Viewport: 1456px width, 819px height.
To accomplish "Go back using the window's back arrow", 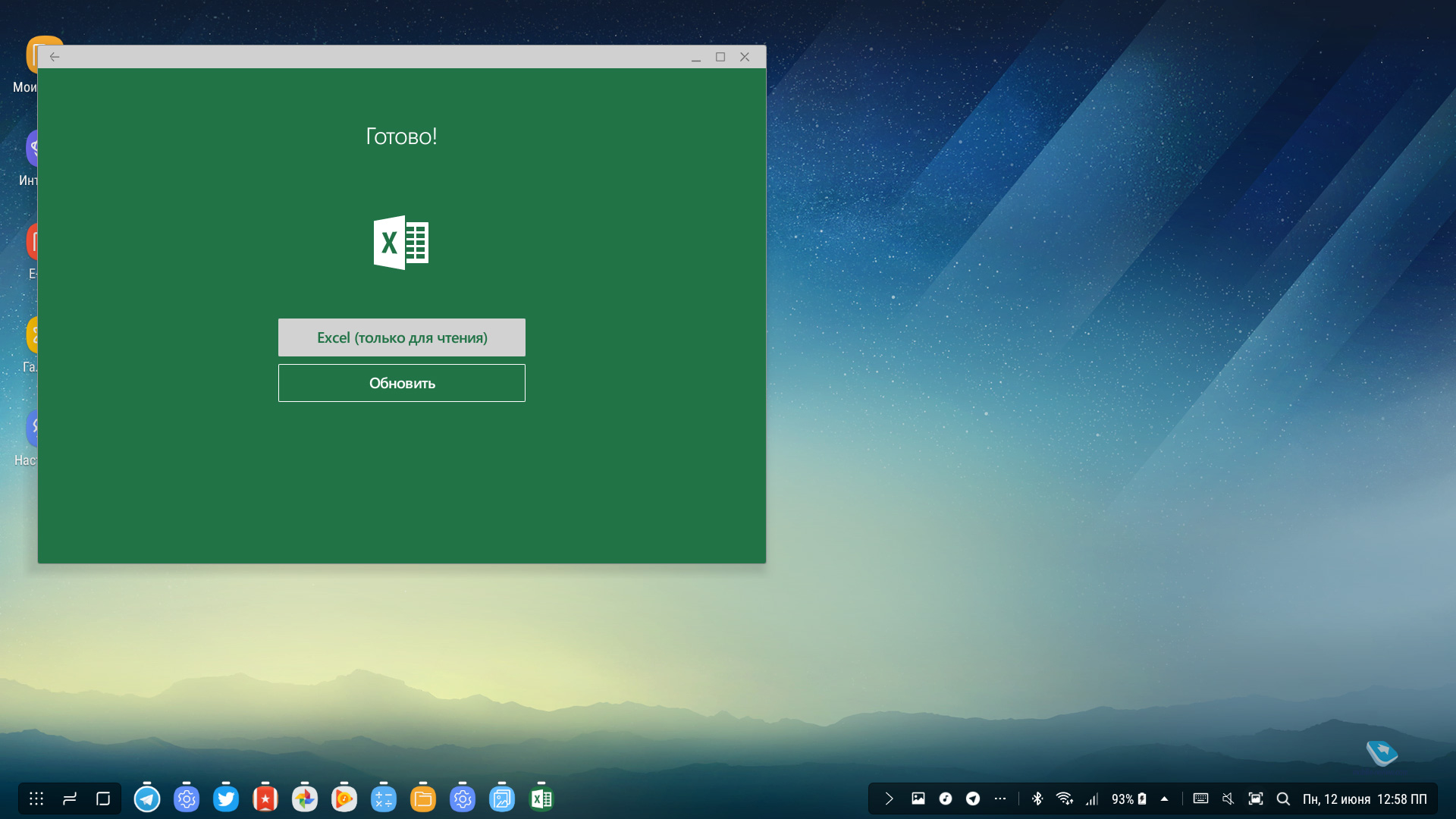I will (55, 57).
